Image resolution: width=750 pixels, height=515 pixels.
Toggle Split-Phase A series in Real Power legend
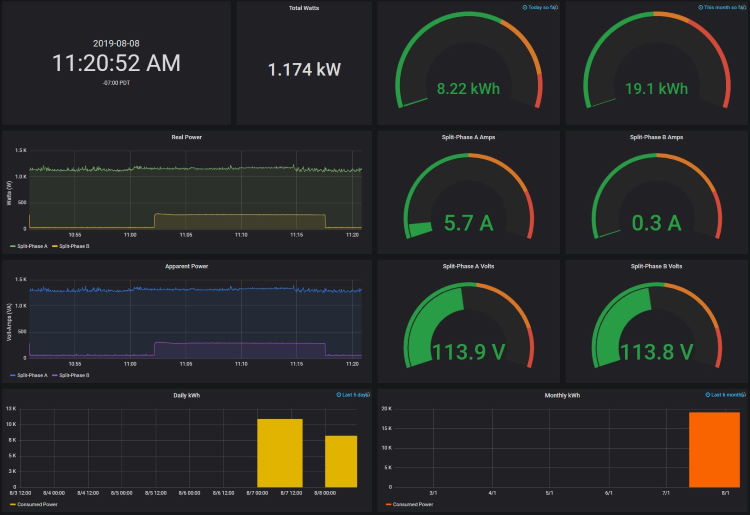32,246
